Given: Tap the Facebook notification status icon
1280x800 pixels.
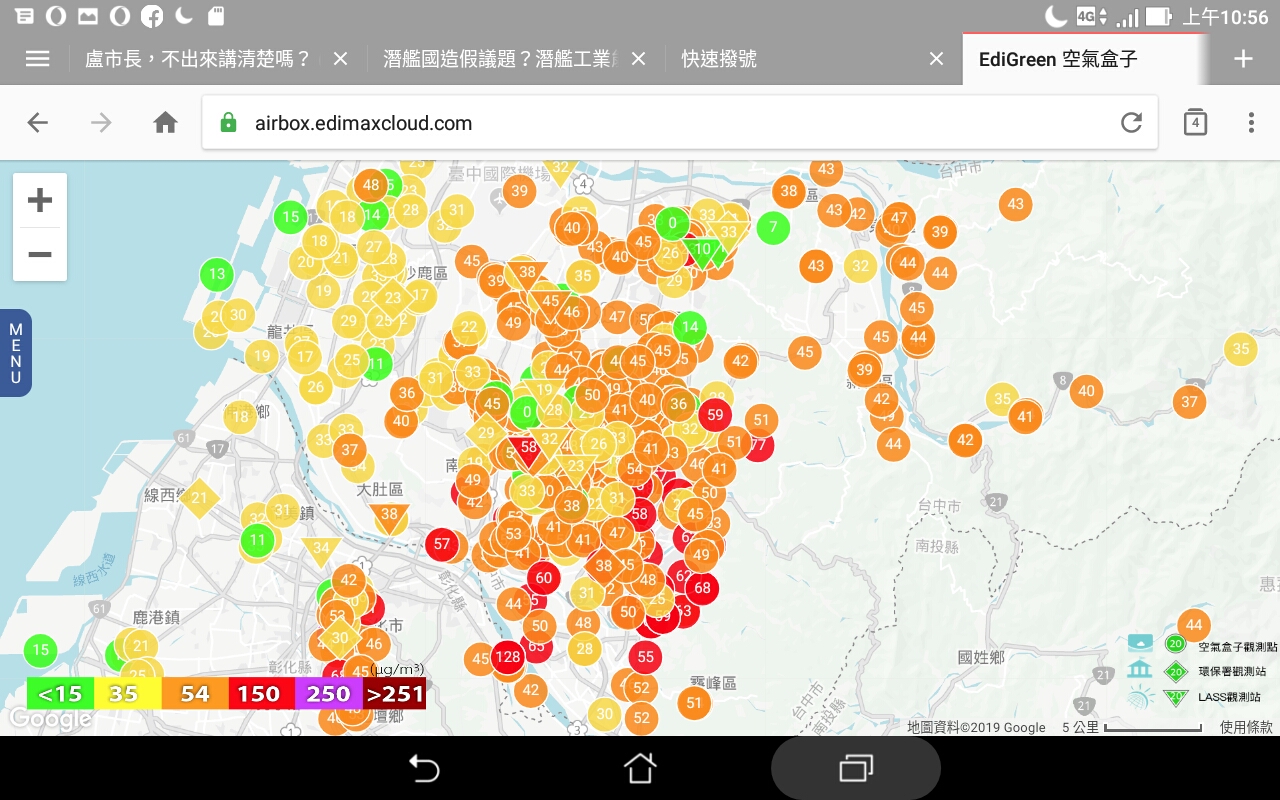Looking at the screenshot, I should [151, 16].
